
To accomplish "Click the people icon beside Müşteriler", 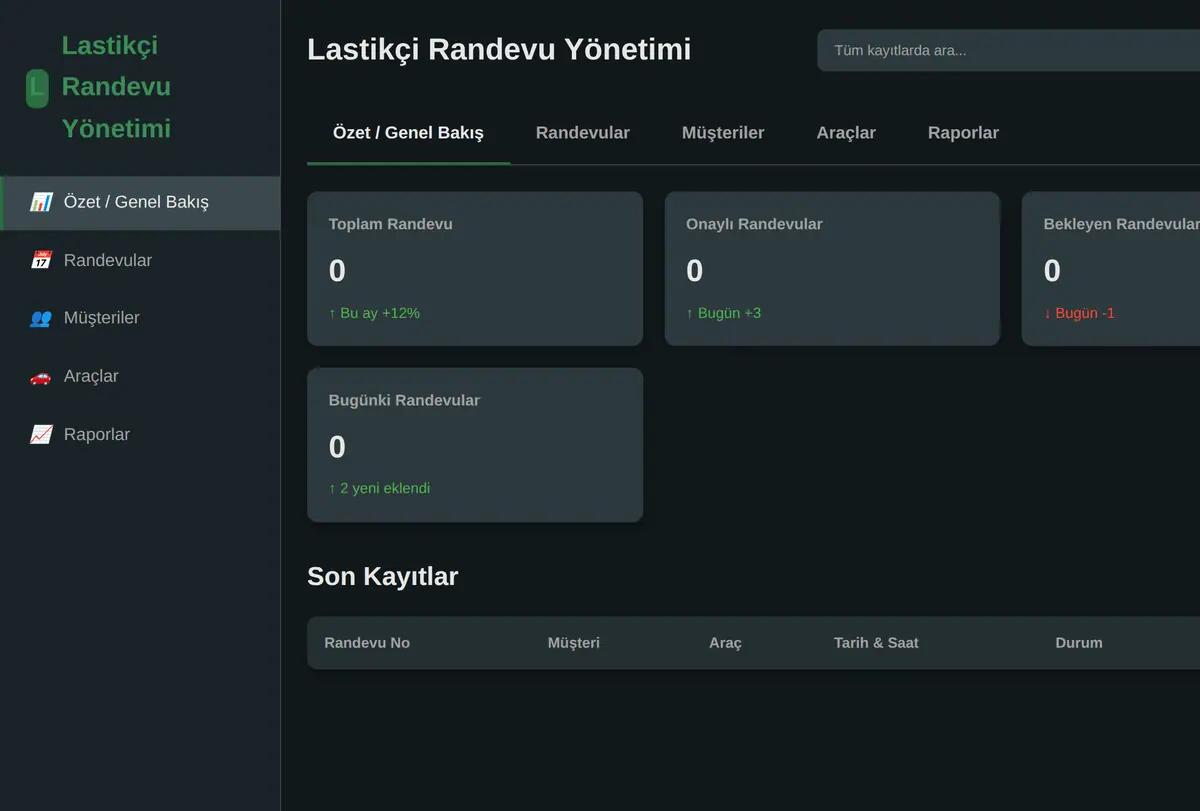I will tap(41, 318).
